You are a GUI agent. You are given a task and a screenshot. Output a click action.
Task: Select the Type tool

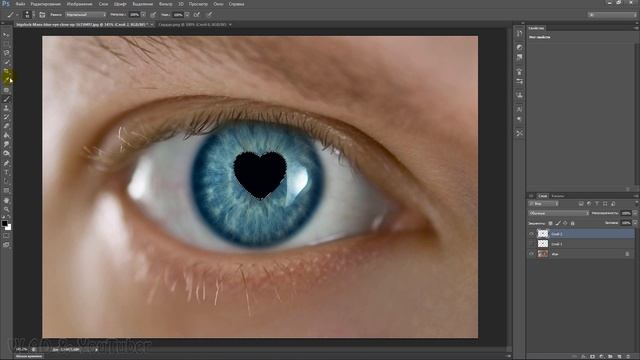(6, 172)
